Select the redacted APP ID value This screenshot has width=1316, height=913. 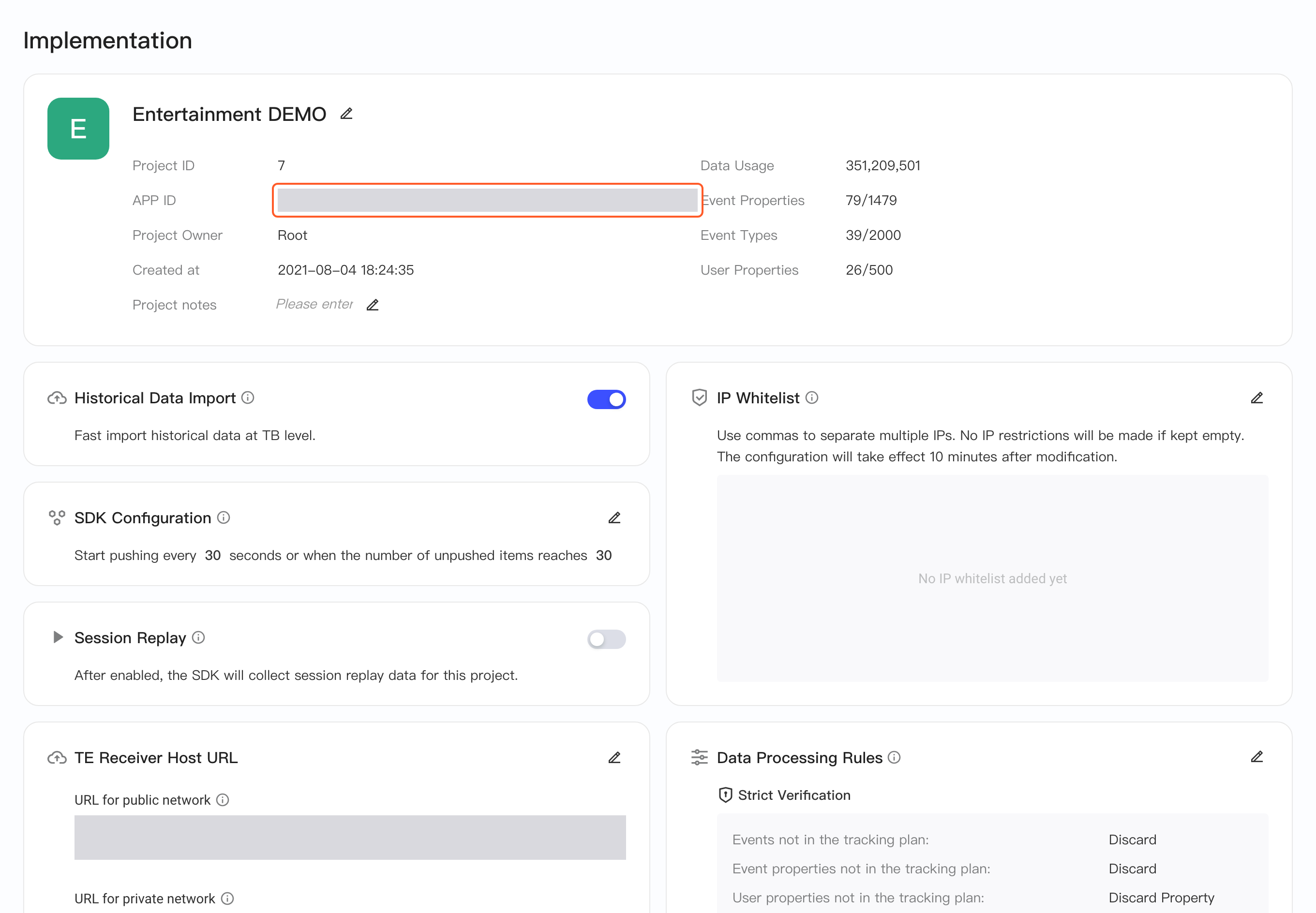pos(488,200)
